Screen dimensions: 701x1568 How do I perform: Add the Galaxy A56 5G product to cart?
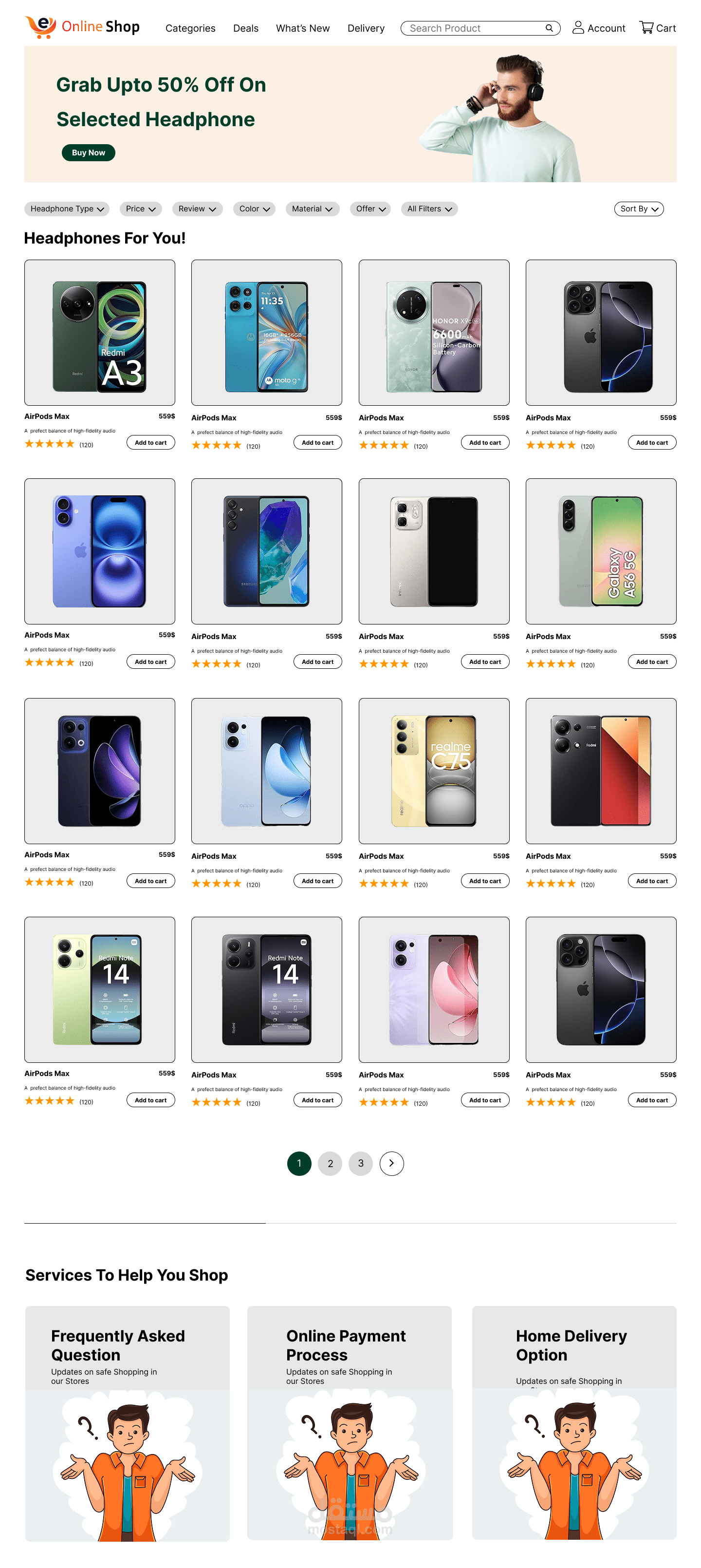652,661
